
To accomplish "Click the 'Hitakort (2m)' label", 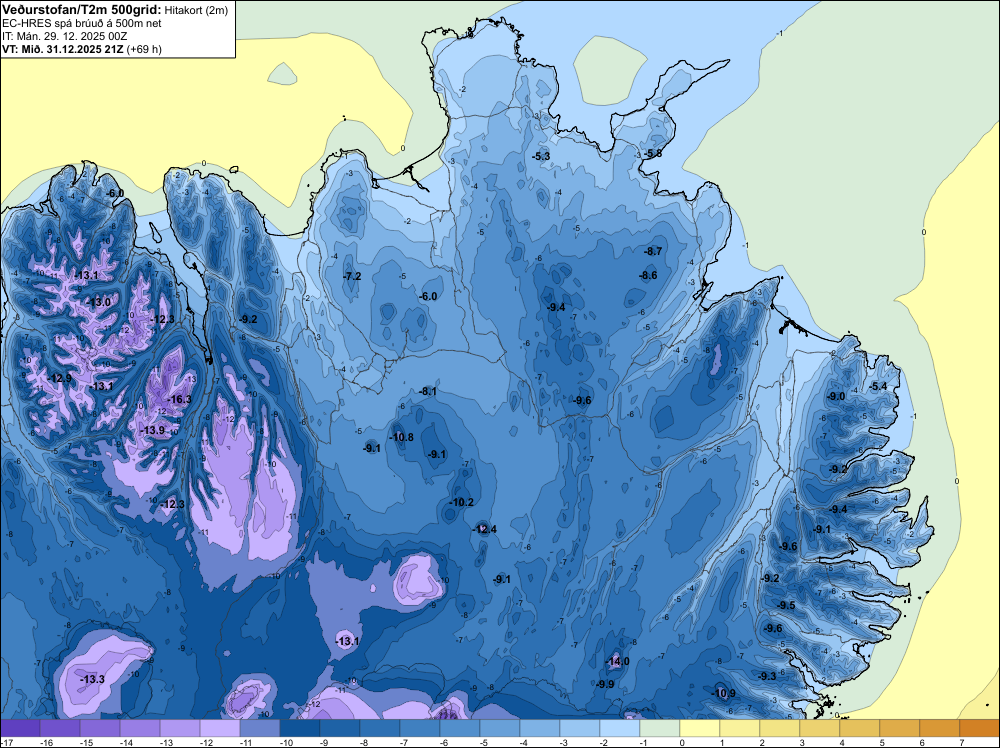I will [196, 10].
